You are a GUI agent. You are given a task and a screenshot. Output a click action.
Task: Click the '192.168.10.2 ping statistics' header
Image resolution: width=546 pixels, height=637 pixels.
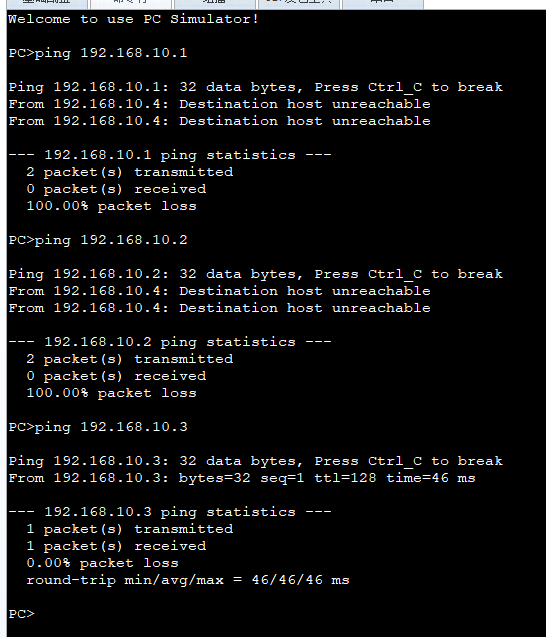click(x=170, y=342)
